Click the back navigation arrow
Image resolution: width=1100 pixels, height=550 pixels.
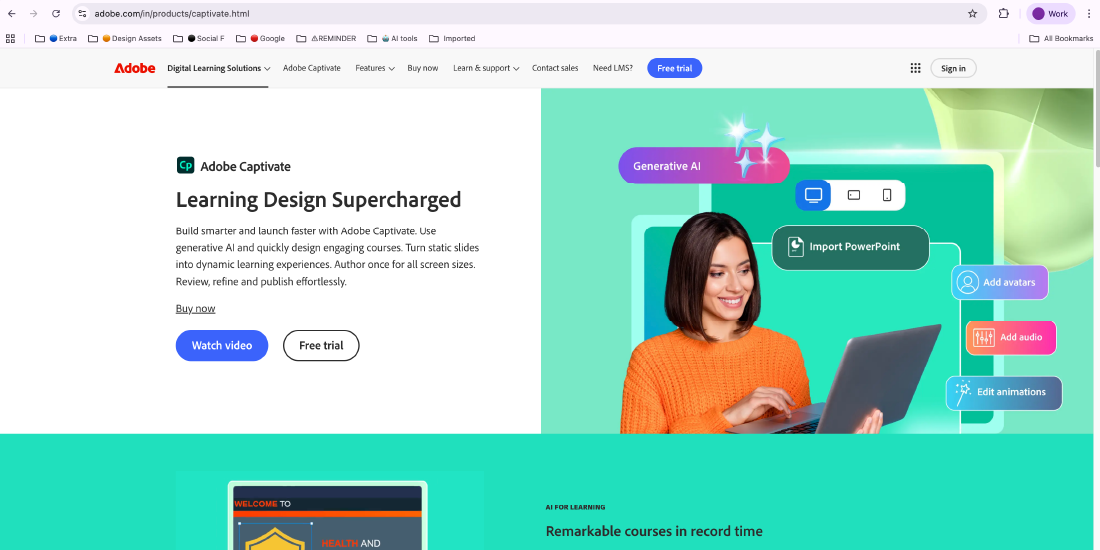coord(11,13)
